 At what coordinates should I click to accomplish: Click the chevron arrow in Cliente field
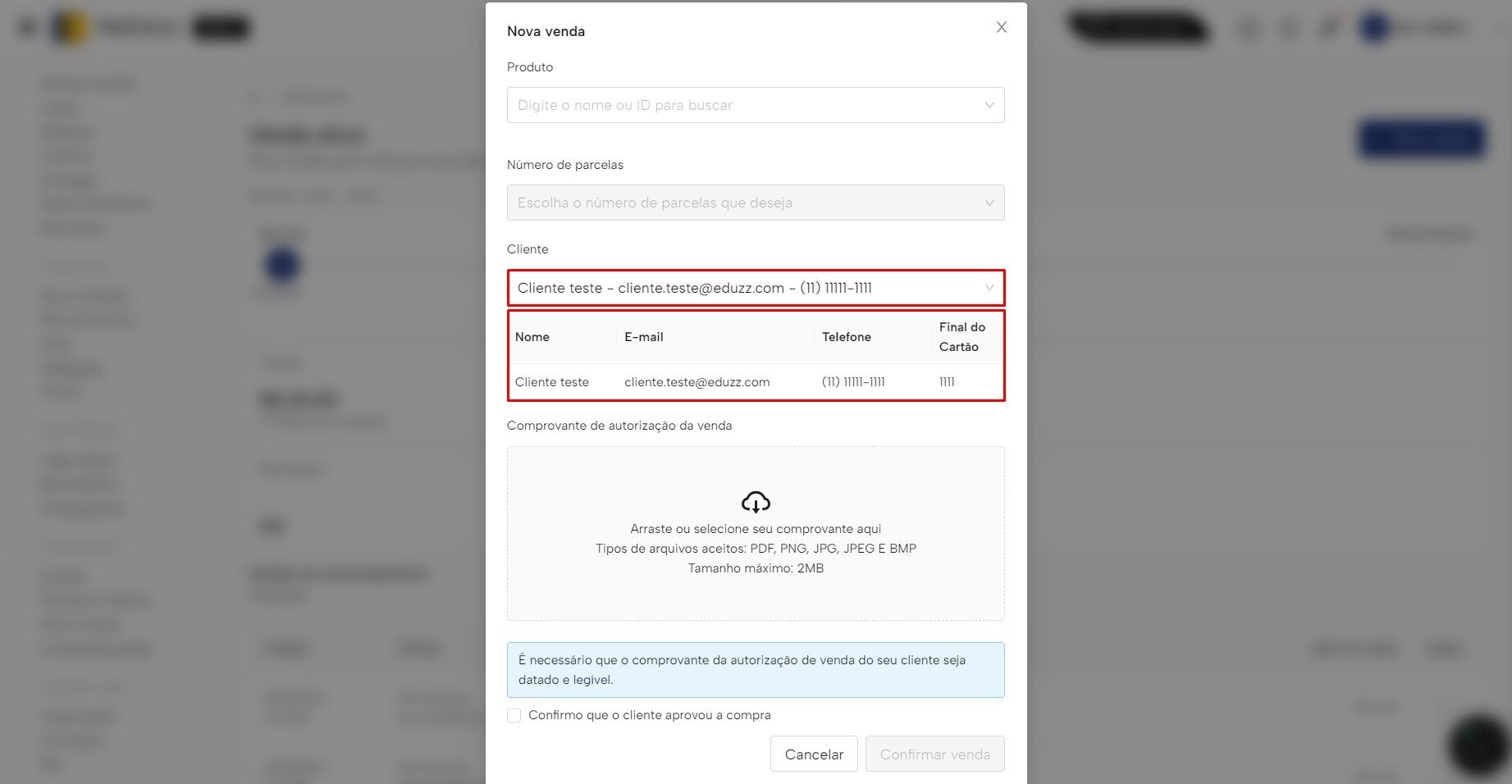point(989,288)
